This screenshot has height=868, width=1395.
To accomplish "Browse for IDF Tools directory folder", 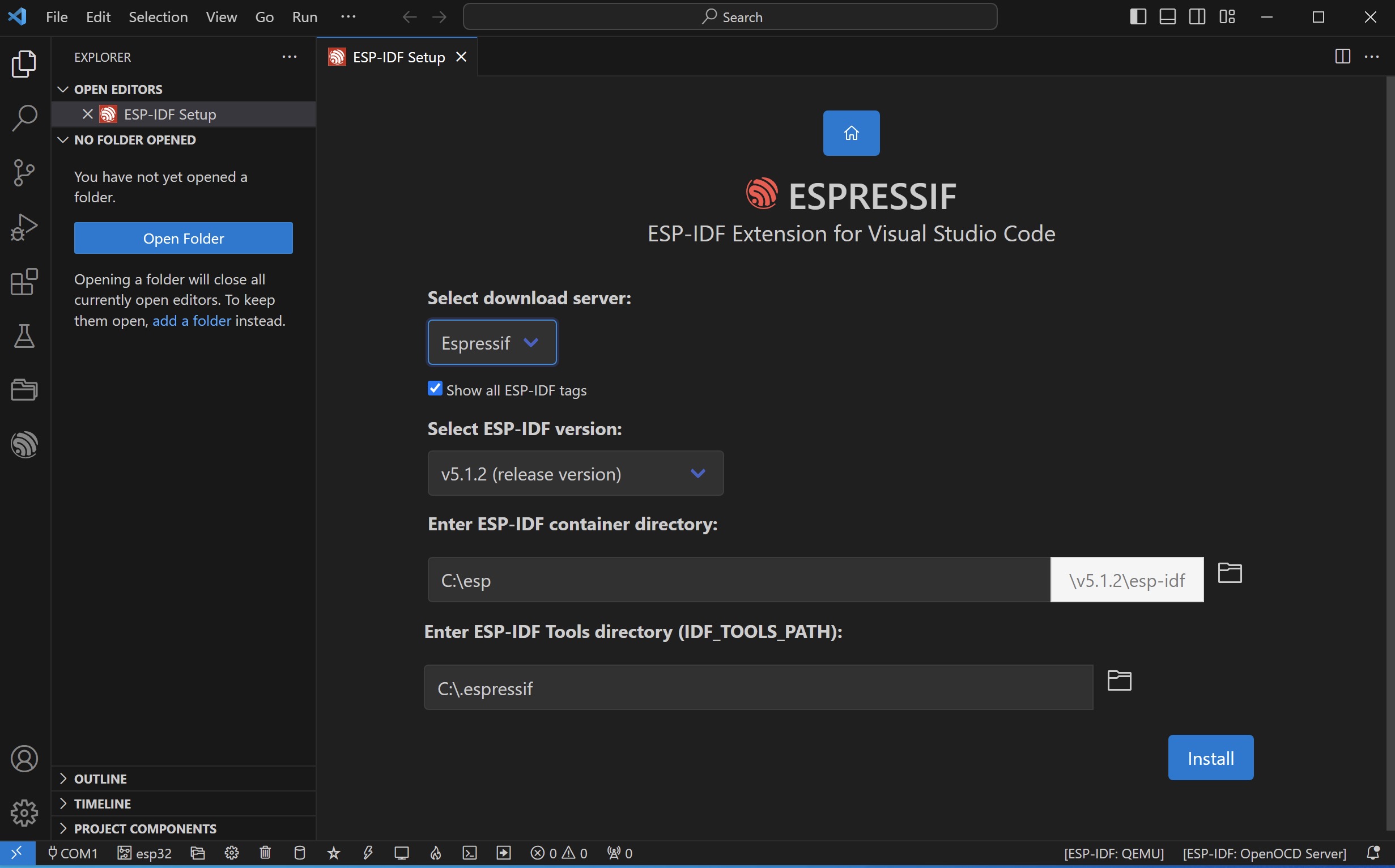I will (x=1119, y=680).
